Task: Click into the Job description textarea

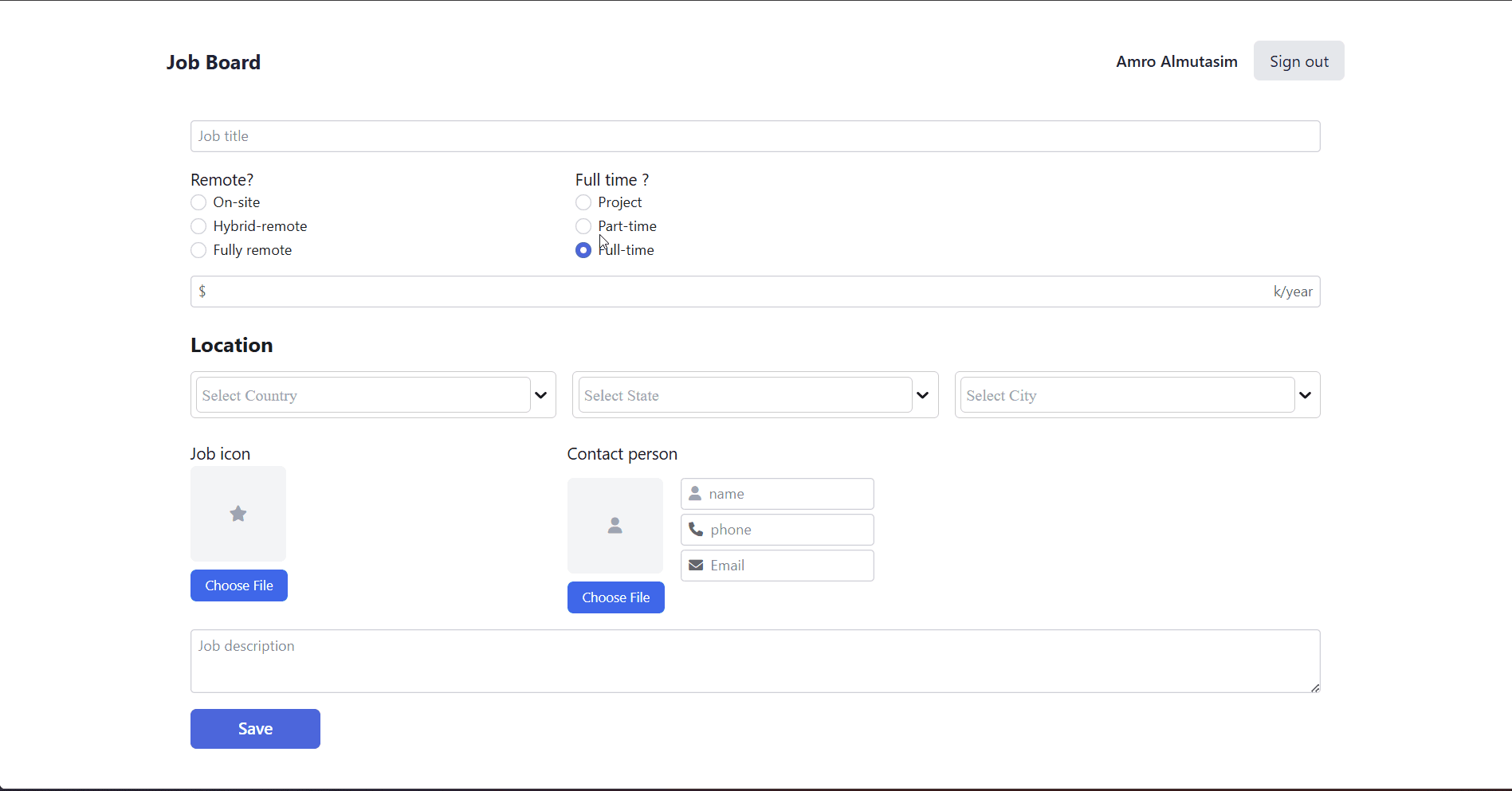Action: [x=755, y=661]
